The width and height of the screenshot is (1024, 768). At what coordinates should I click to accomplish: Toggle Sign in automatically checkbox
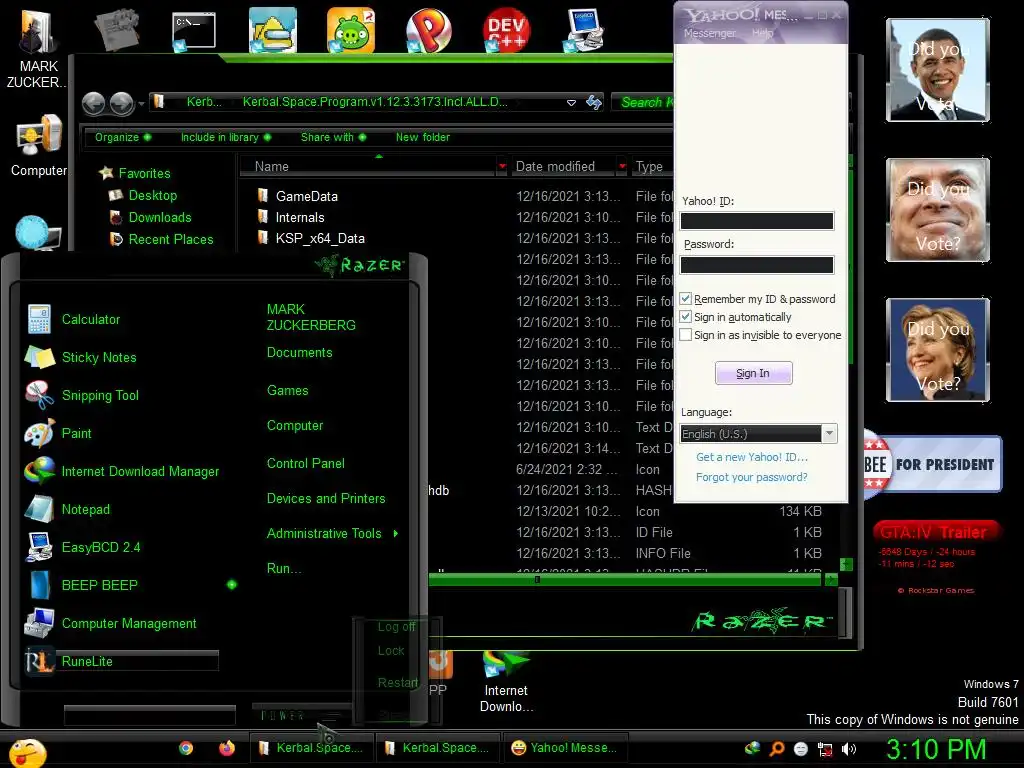(686, 317)
